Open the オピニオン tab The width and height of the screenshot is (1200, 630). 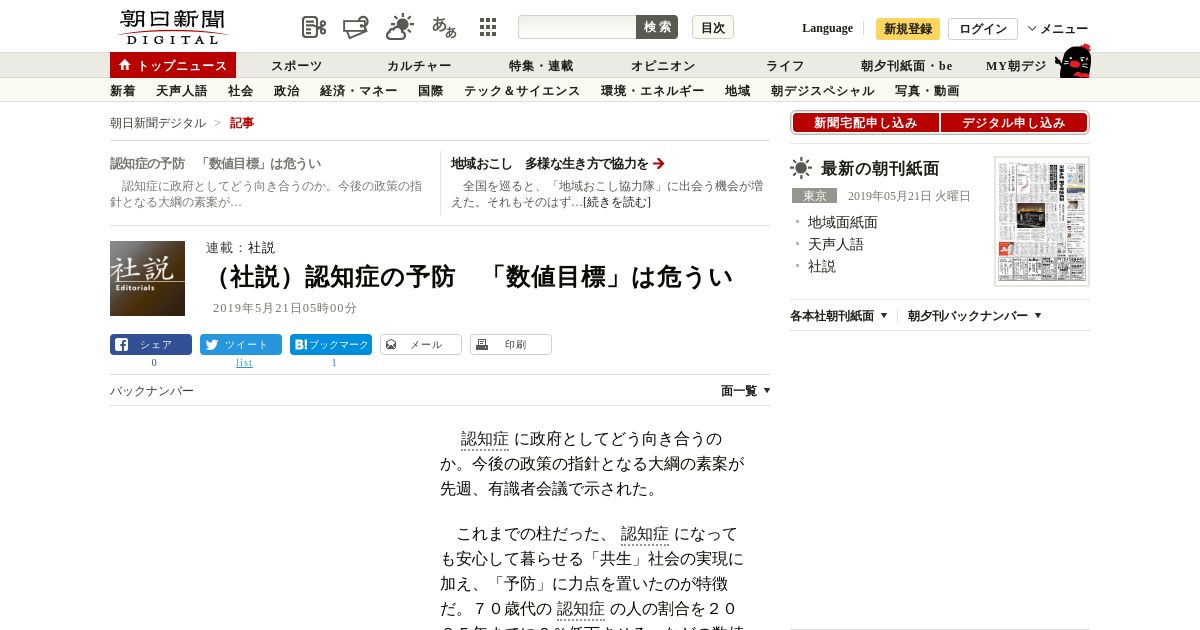[663, 66]
